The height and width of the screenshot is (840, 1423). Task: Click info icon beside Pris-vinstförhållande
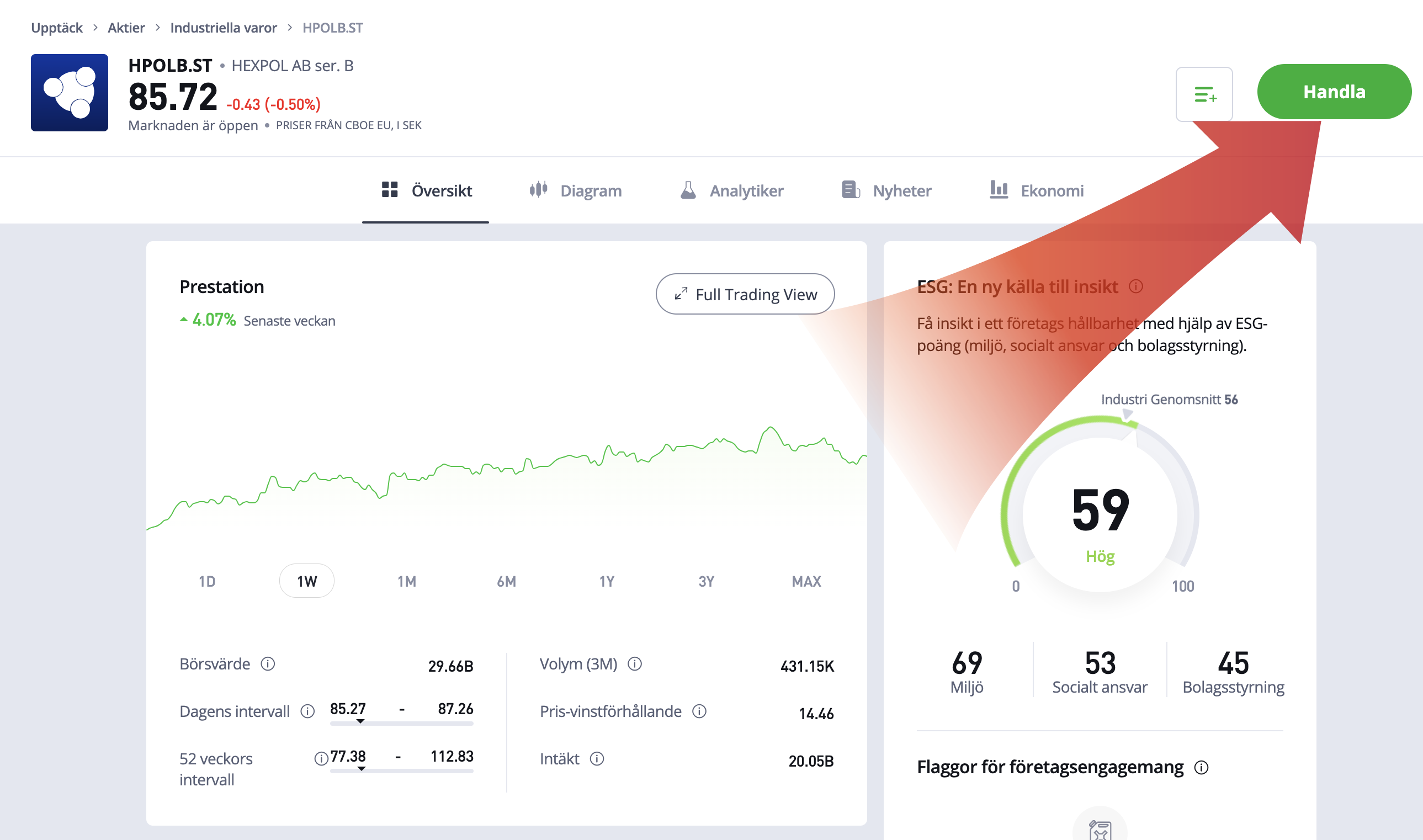pos(699,711)
